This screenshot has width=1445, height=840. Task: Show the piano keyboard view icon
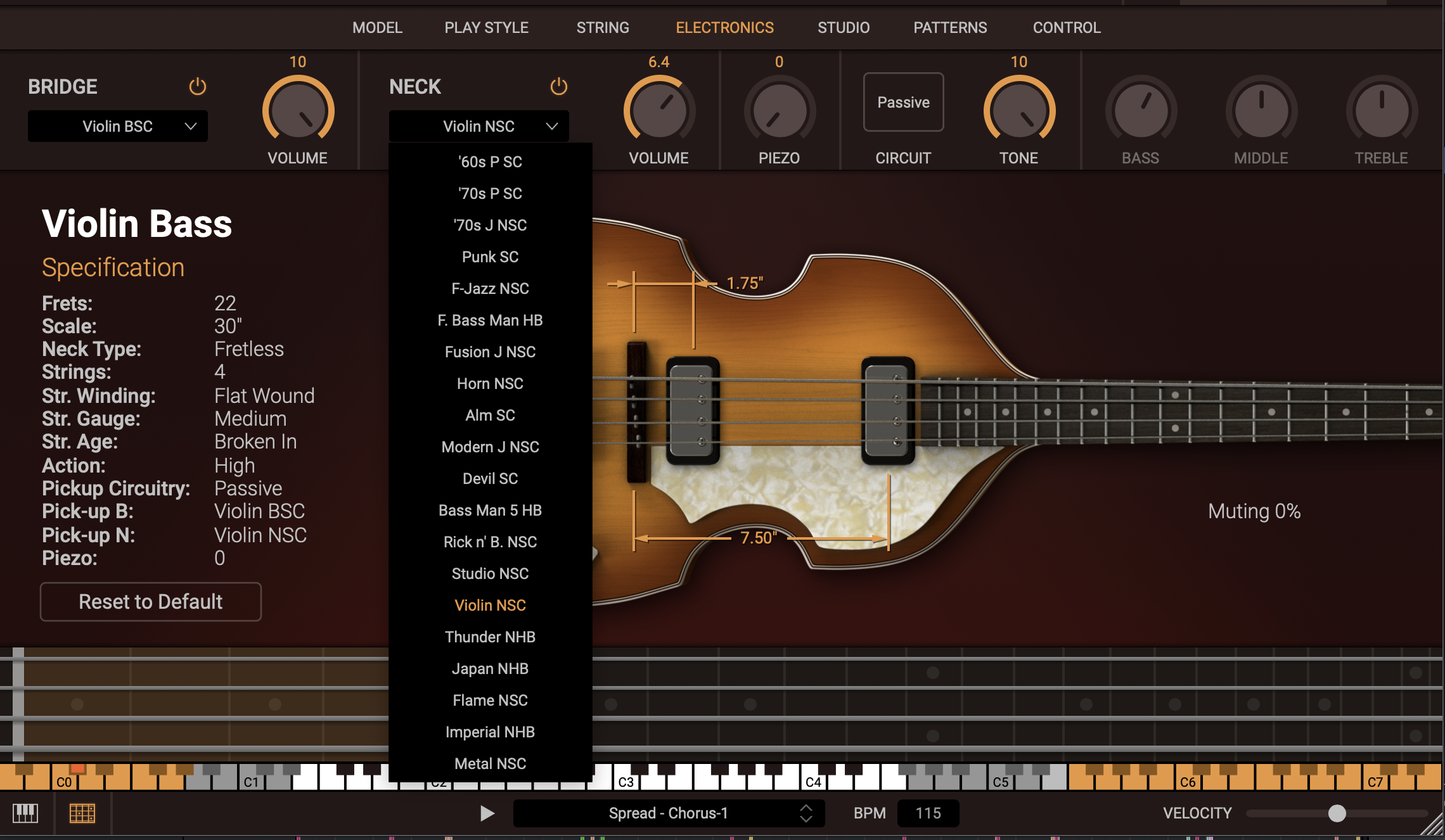[x=25, y=813]
